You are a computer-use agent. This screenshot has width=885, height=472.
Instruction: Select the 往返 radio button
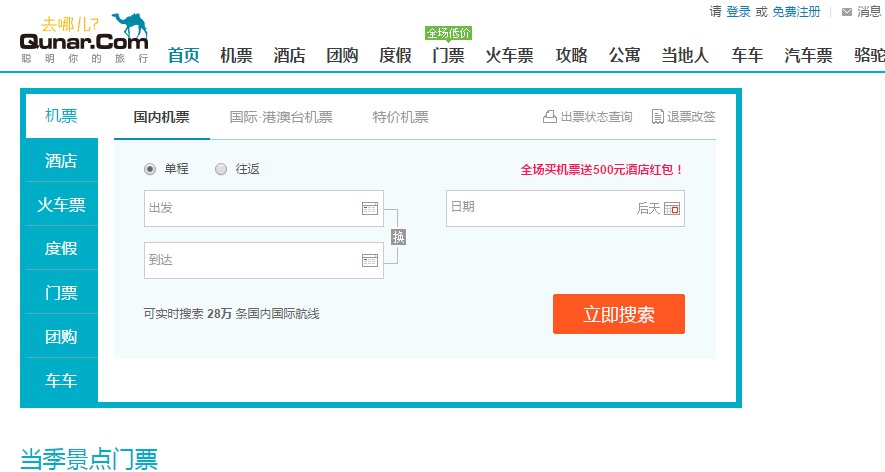pos(221,169)
